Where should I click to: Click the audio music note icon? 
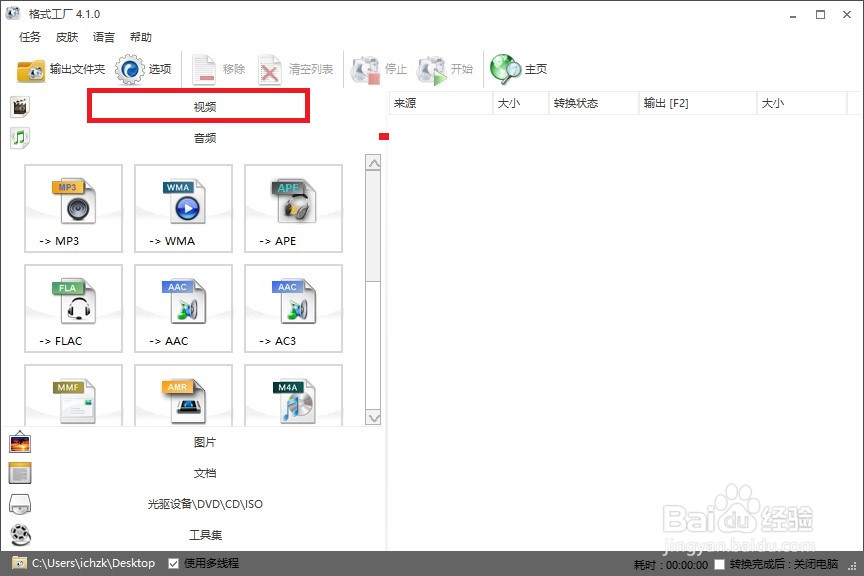pos(20,138)
